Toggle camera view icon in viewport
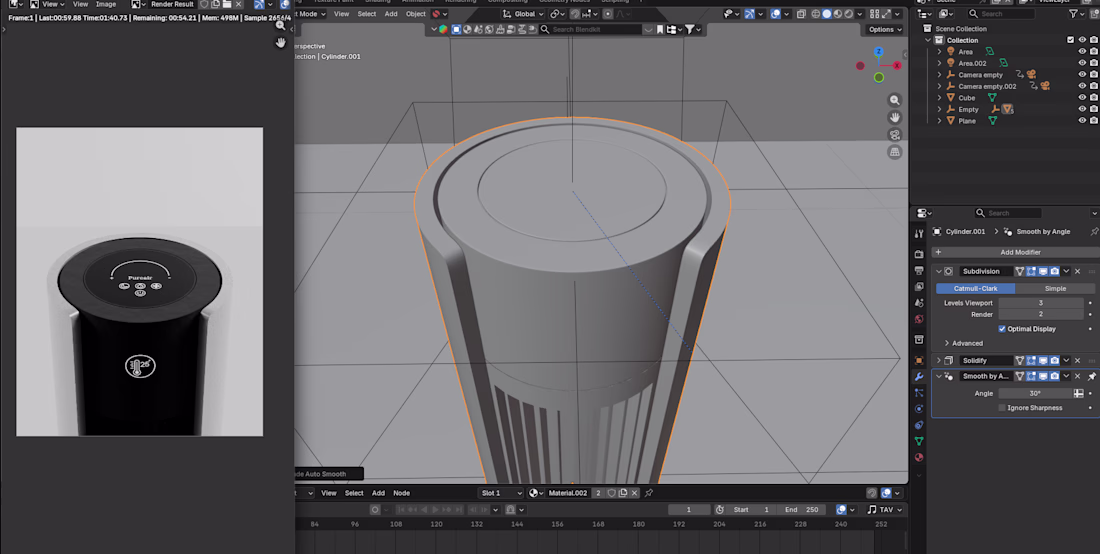Image resolution: width=1100 pixels, height=554 pixels. 894,135
